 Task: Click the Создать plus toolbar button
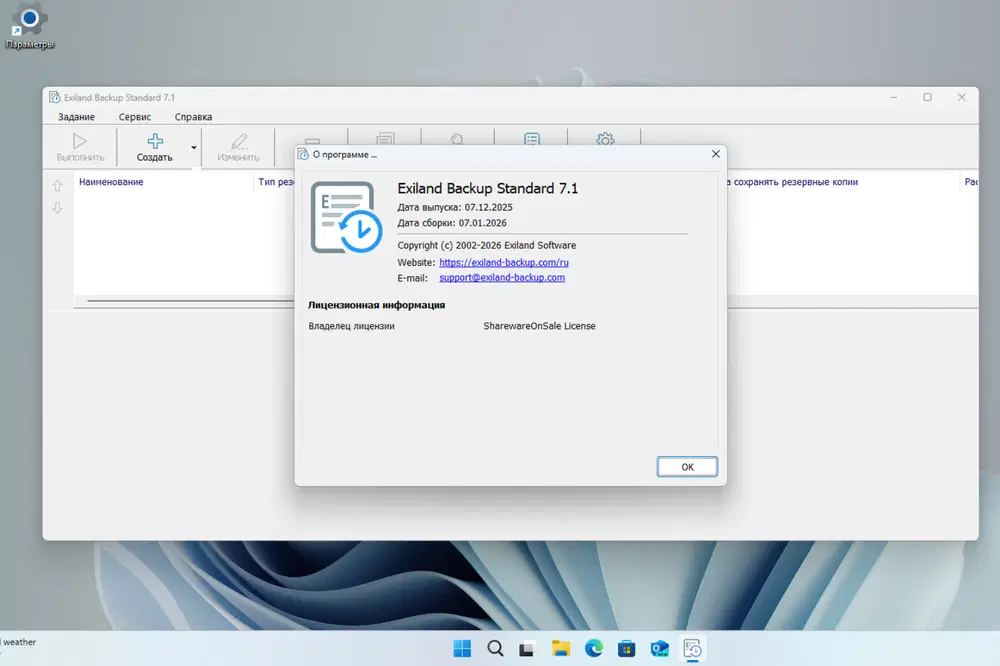click(154, 147)
